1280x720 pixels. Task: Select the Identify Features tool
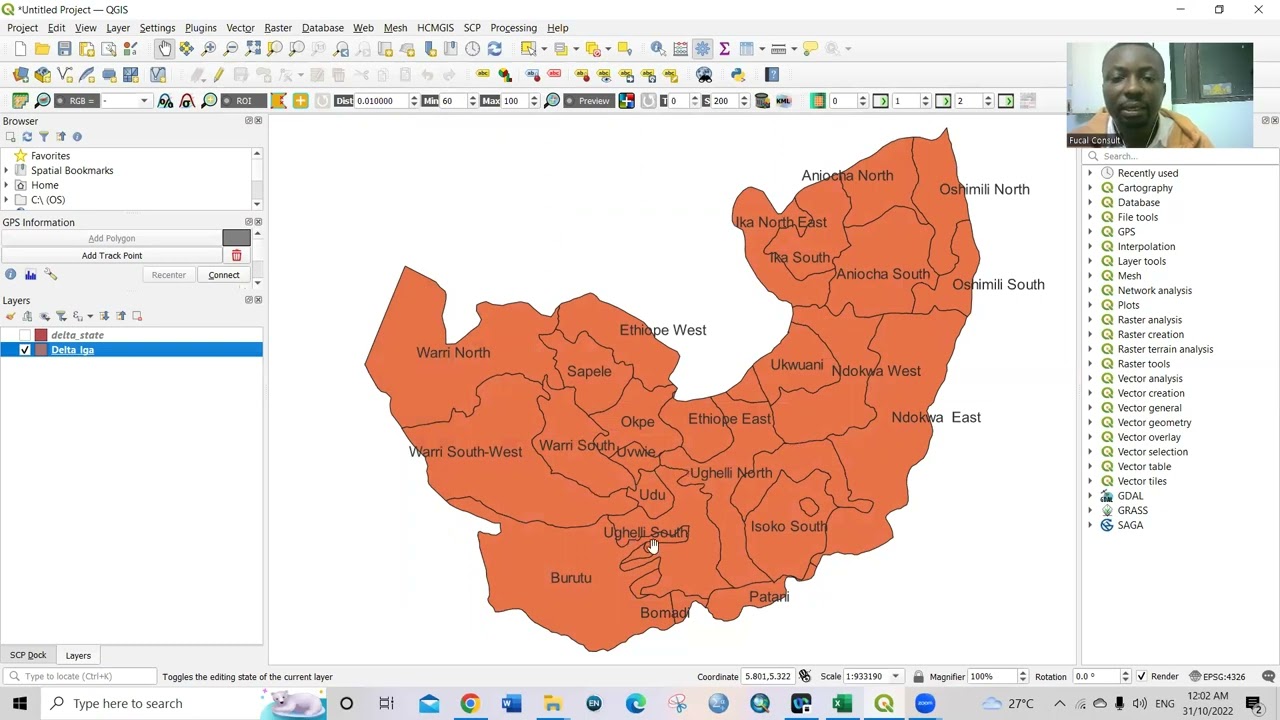658,48
